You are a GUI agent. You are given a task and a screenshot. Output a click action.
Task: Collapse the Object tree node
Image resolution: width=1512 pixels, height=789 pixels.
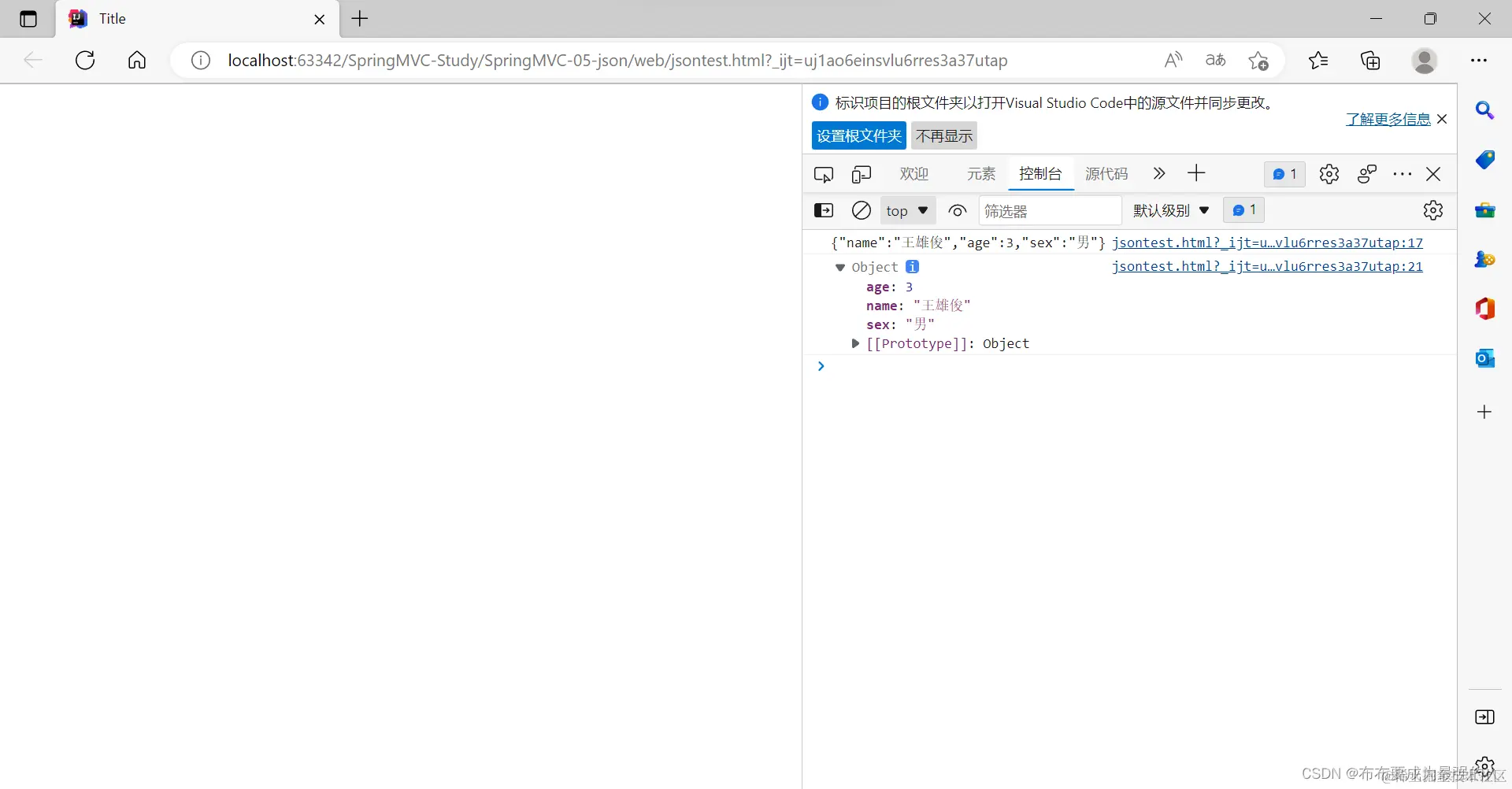point(840,268)
